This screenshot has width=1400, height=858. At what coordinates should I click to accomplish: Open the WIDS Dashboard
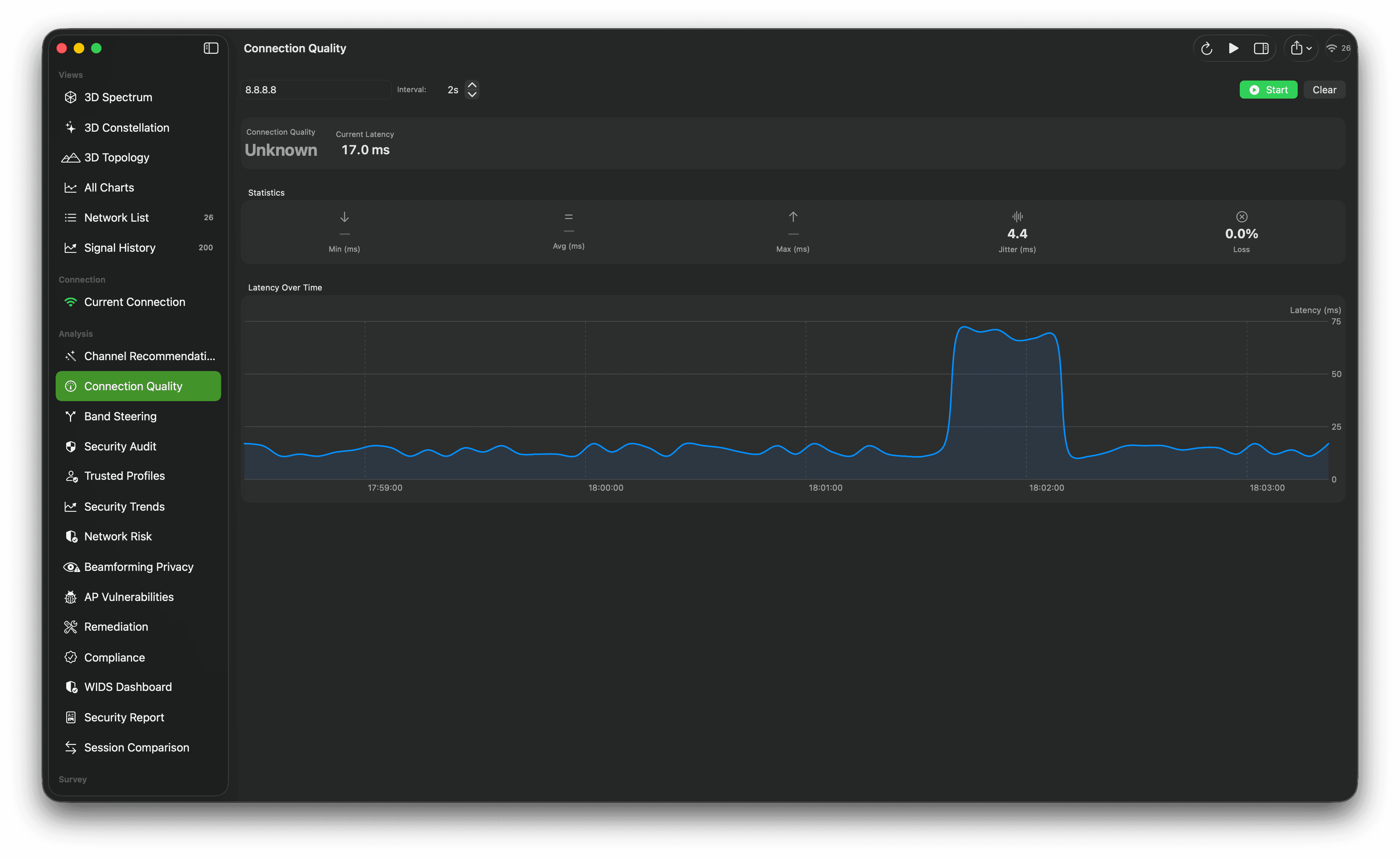(138, 687)
